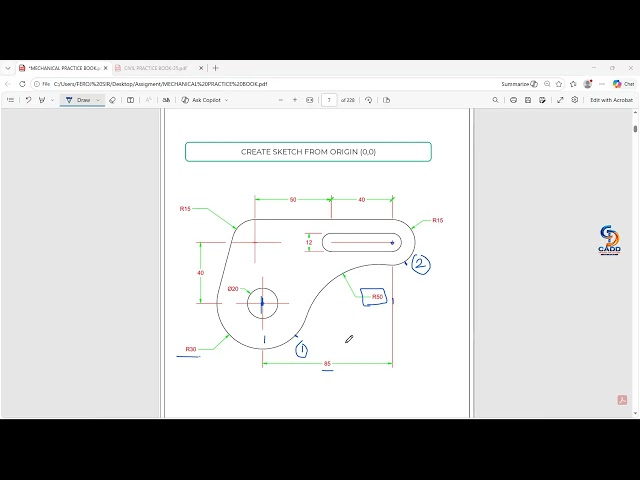Viewport: 640px width, 480px height.
Task: Open a new browser tab
Action: (x=216, y=68)
